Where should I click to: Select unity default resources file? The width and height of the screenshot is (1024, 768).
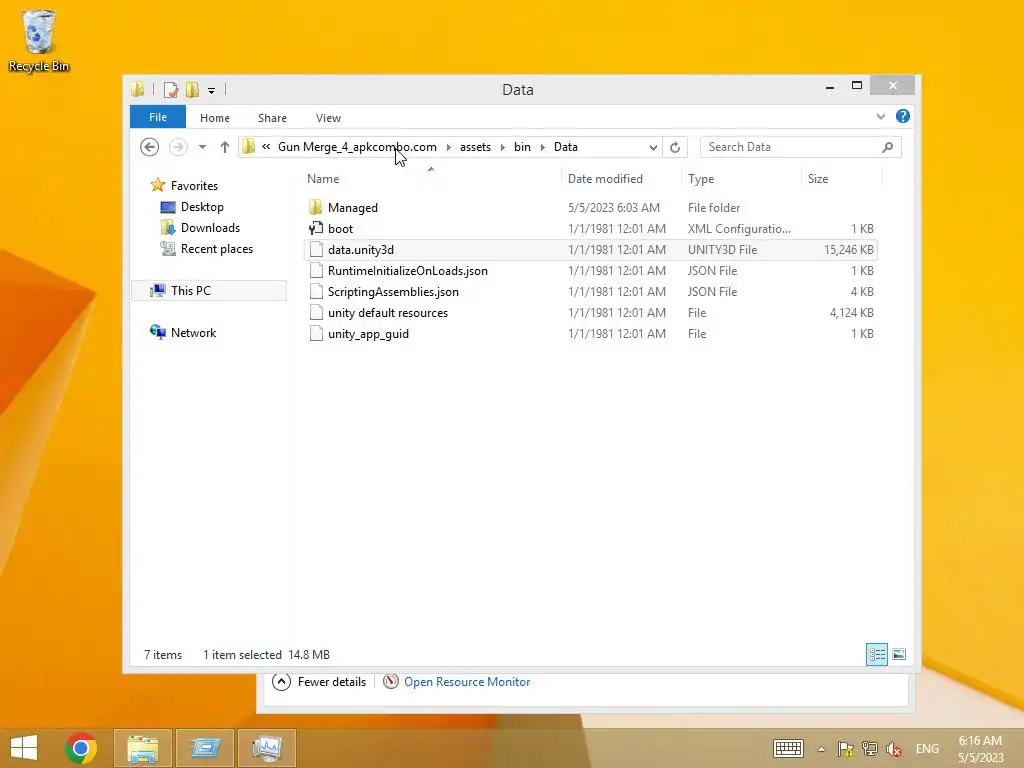pos(590,313)
